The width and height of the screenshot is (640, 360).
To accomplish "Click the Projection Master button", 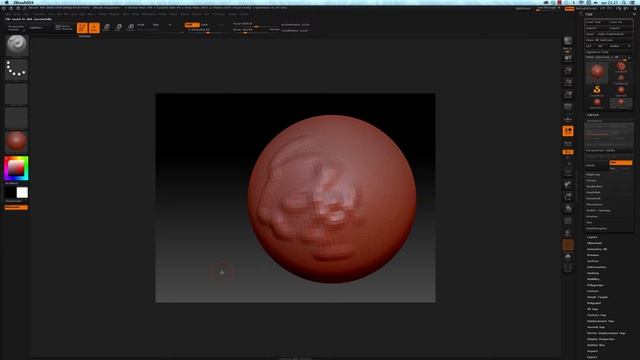I will click(16, 28).
